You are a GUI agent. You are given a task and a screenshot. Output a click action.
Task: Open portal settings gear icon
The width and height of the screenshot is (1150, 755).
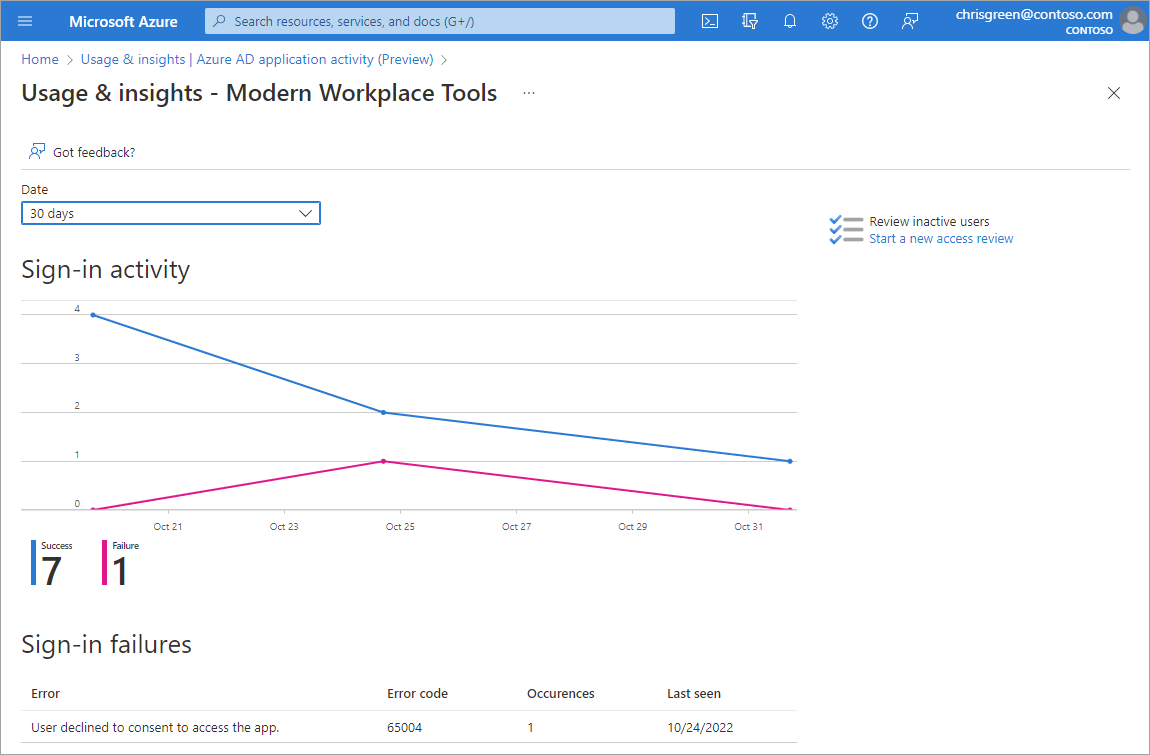(829, 21)
